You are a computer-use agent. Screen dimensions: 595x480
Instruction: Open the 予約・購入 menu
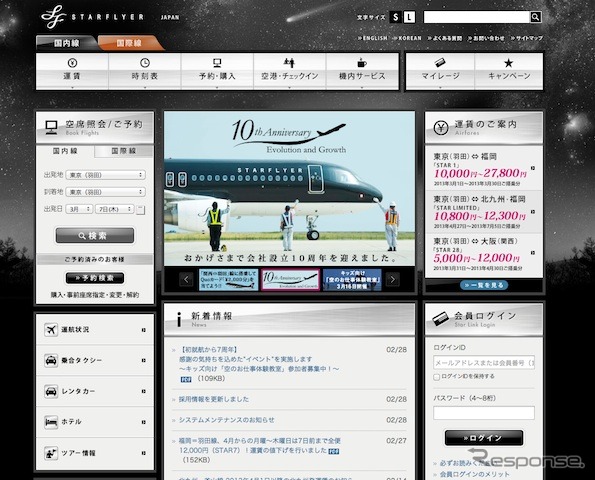pyautogui.click(x=217, y=71)
